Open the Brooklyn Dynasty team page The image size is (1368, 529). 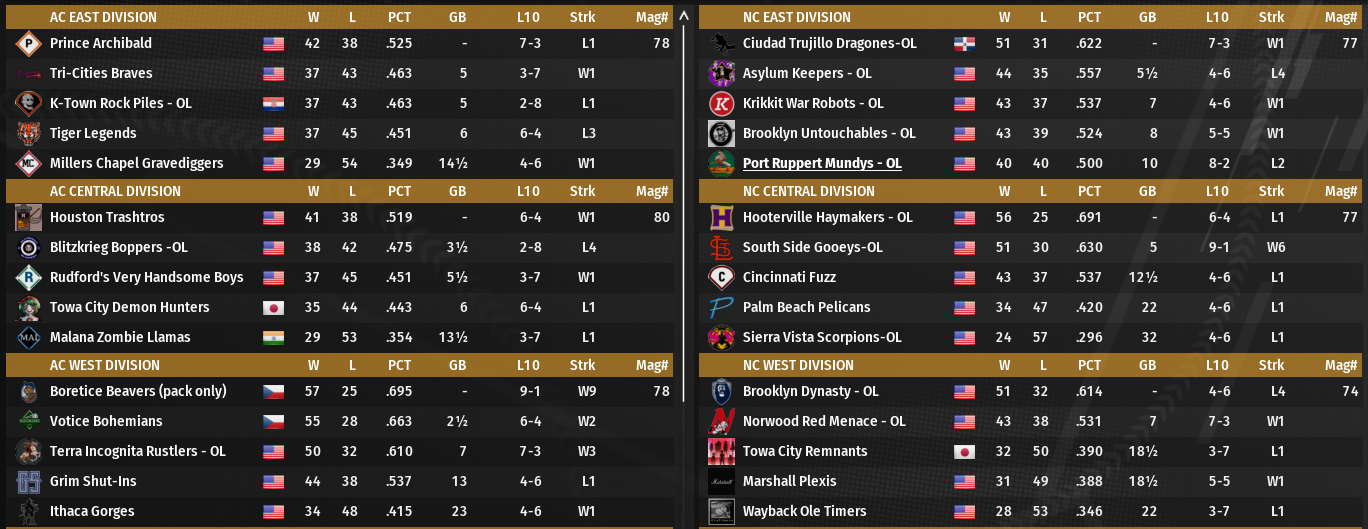(x=811, y=392)
